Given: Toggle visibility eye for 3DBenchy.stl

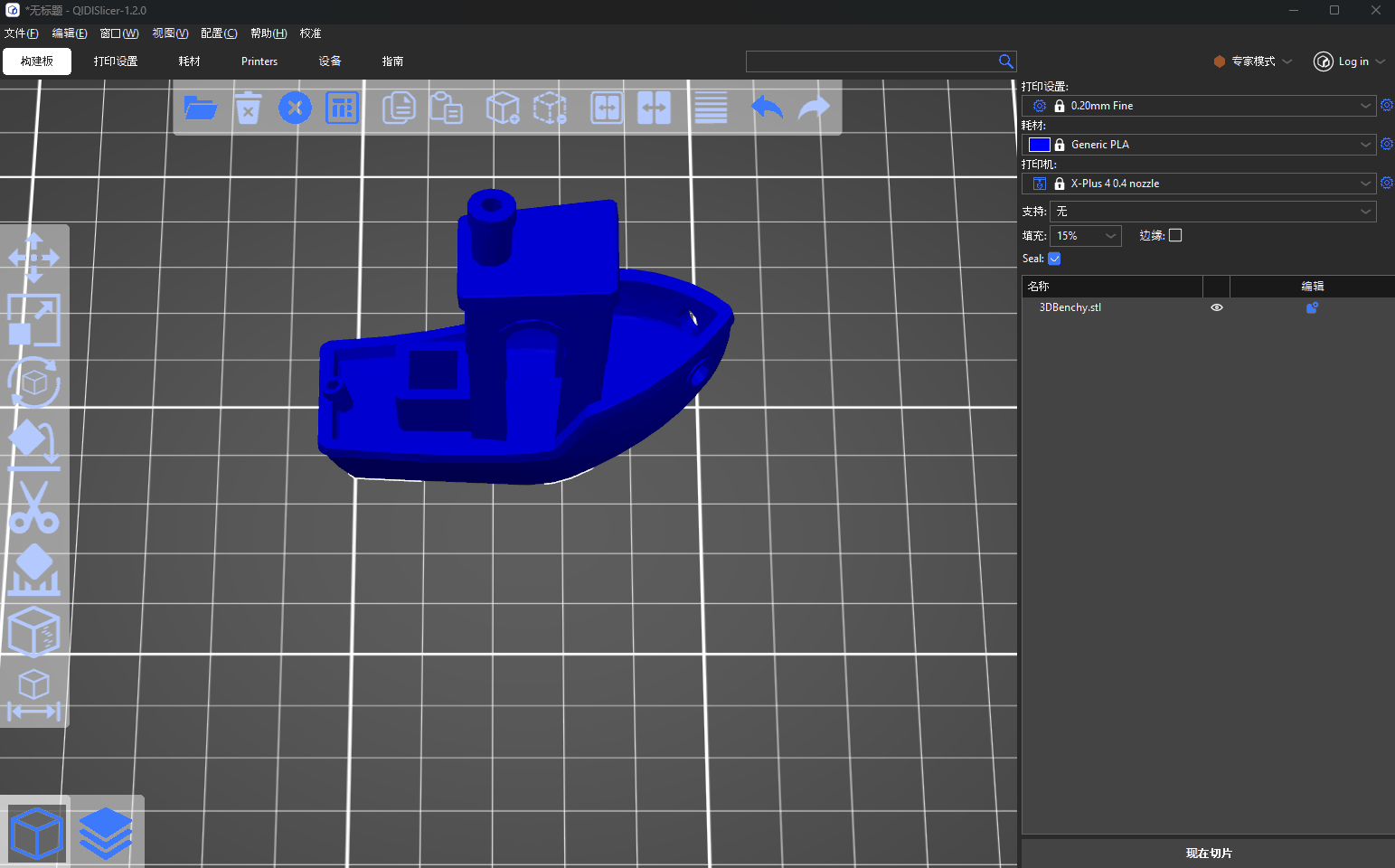Looking at the screenshot, I should (x=1217, y=307).
